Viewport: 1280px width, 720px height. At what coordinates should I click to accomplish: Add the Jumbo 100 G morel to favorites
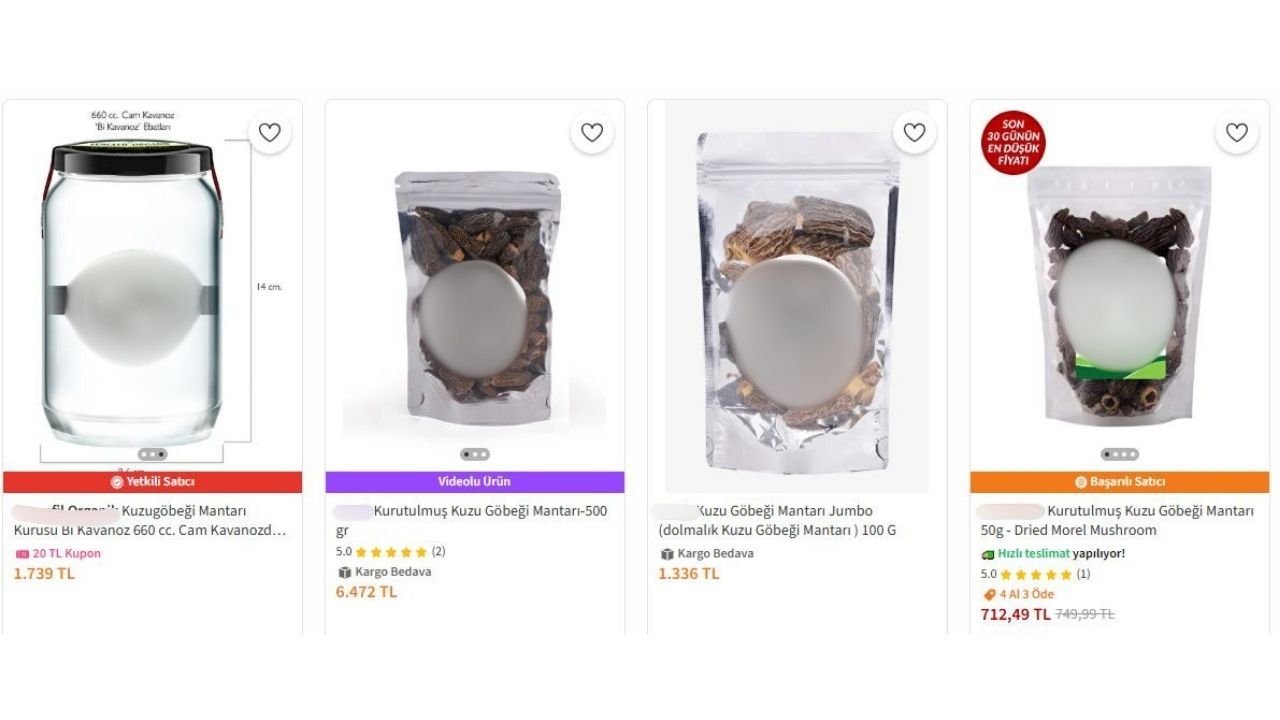[x=914, y=133]
